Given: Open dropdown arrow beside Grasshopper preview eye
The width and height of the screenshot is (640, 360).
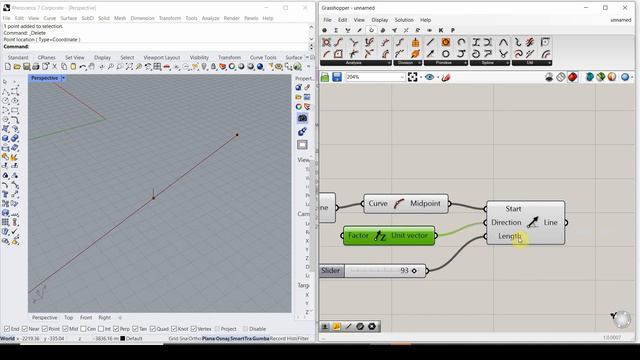Looking at the screenshot, I should pos(438,78).
